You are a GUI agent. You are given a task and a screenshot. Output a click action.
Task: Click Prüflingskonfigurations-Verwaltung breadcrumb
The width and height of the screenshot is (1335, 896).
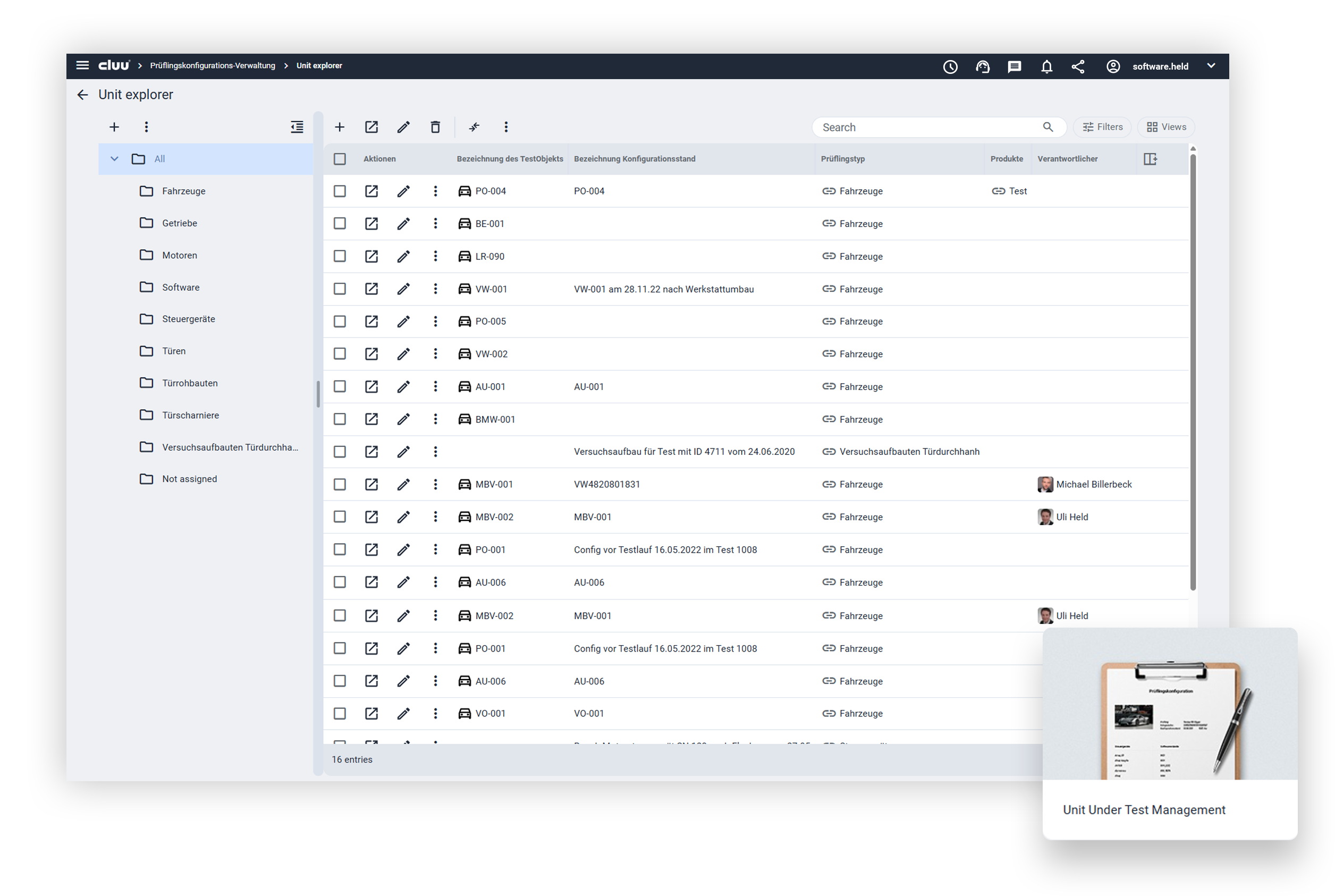tap(213, 66)
